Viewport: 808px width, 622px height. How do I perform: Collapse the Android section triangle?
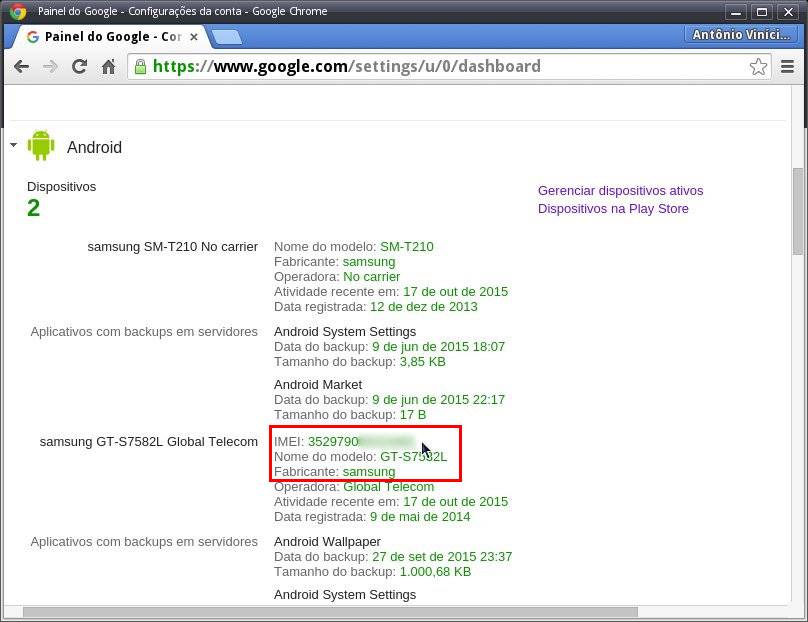pyautogui.click(x=13, y=145)
